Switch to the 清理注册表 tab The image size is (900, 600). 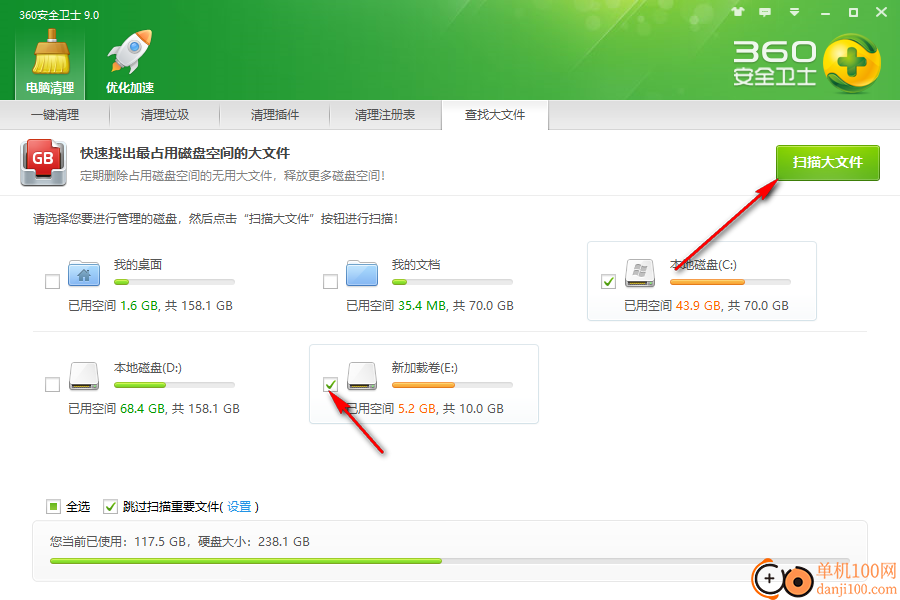coord(385,115)
